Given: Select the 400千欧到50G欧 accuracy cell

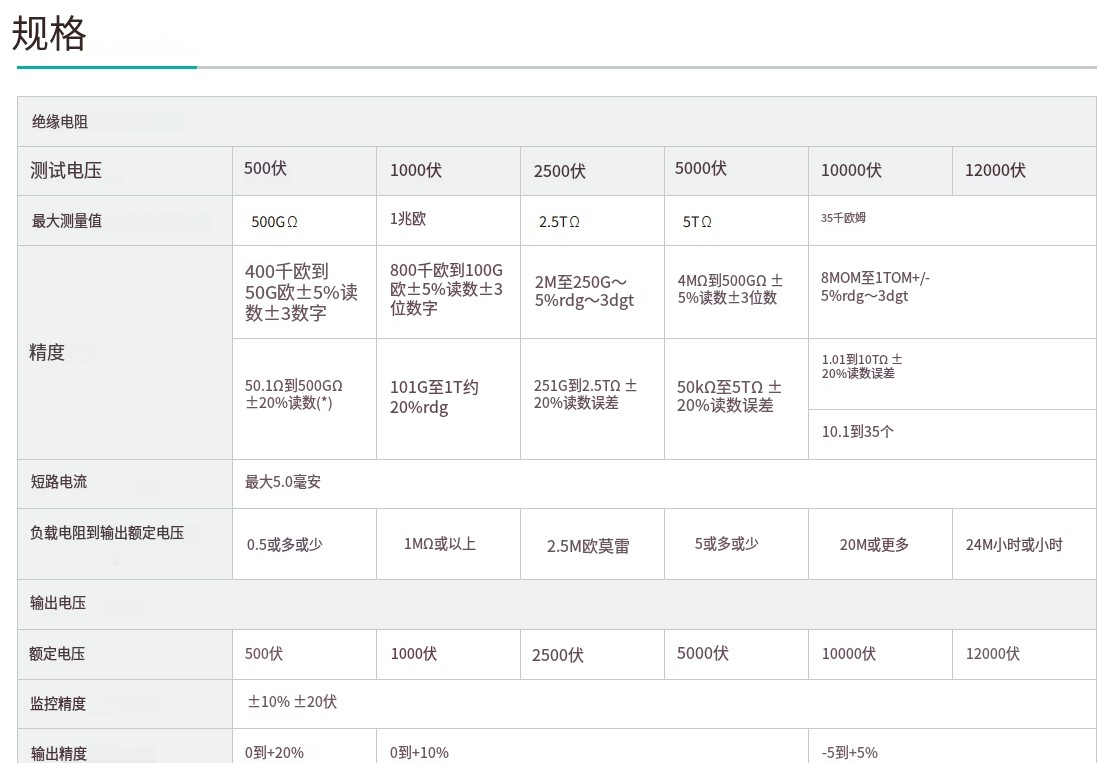Looking at the screenshot, I should click(x=301, y=292).
